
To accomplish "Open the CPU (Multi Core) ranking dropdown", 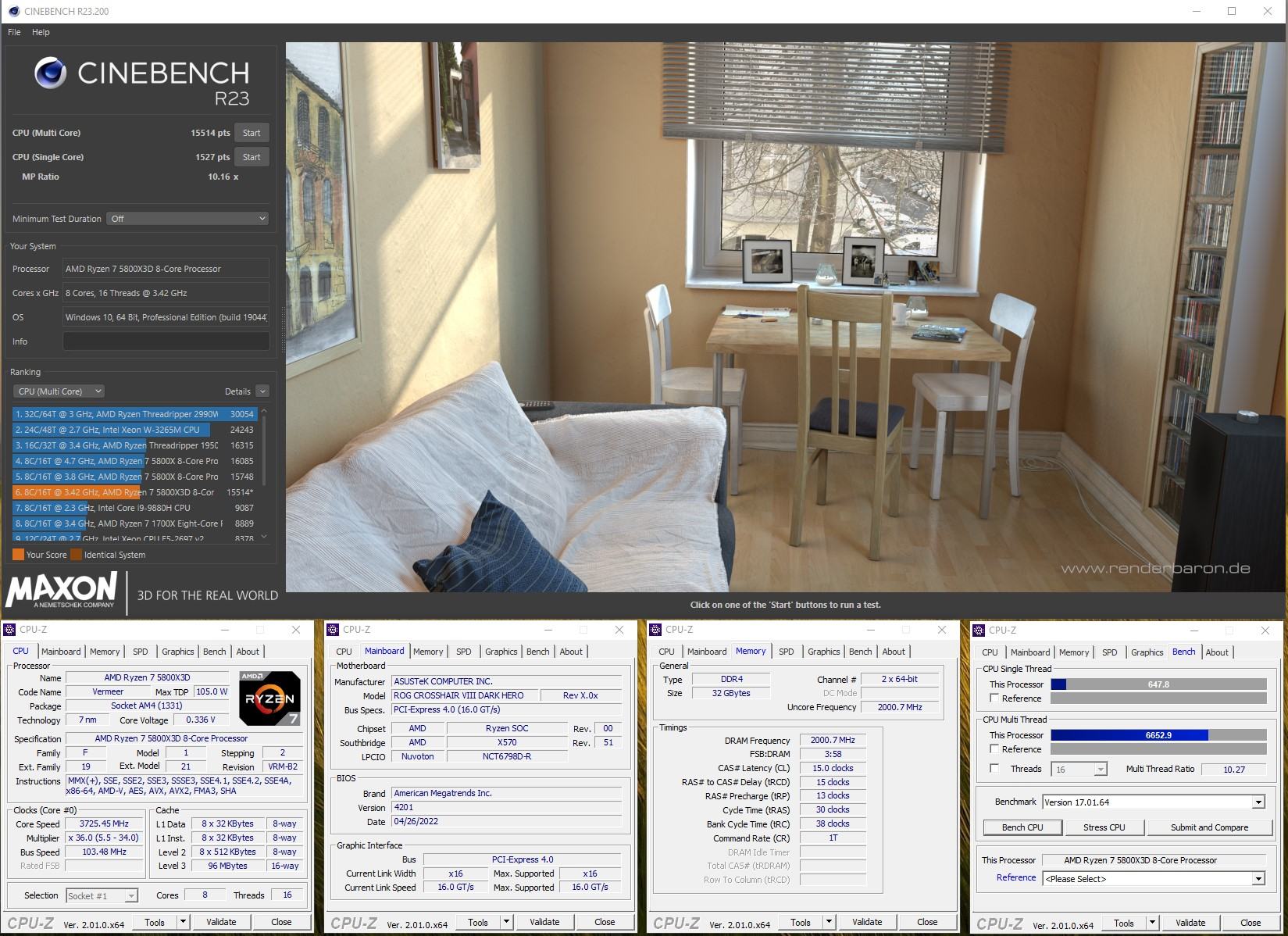I will click(59, 391).
